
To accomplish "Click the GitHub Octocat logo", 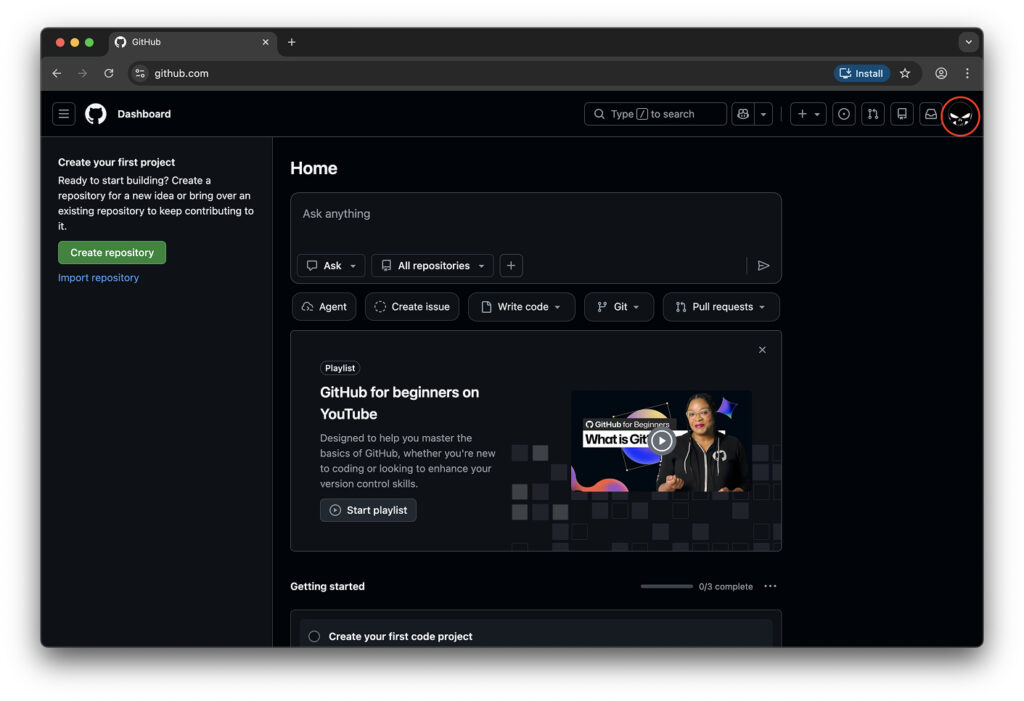I will click(x=96, y=114).
